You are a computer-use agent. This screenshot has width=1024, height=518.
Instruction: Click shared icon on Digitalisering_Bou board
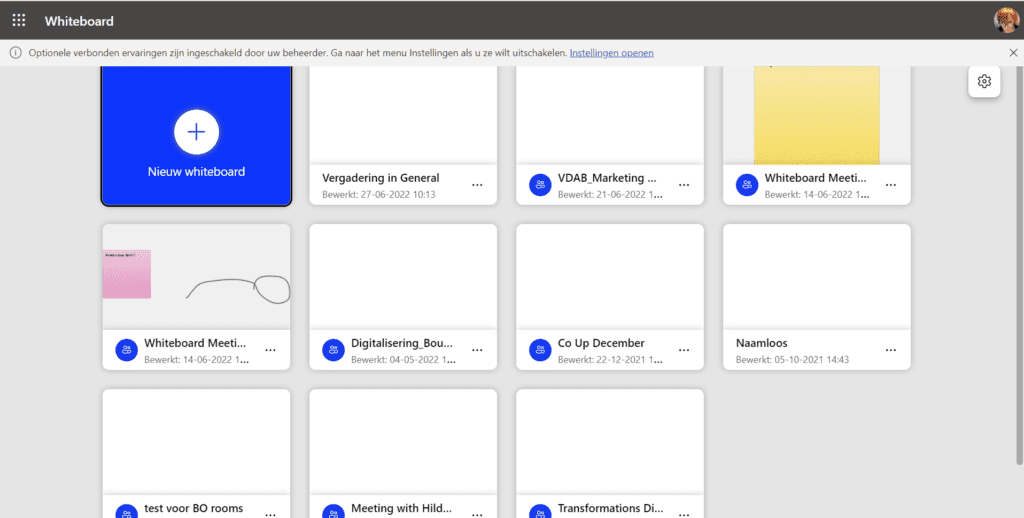pos(333,350)
